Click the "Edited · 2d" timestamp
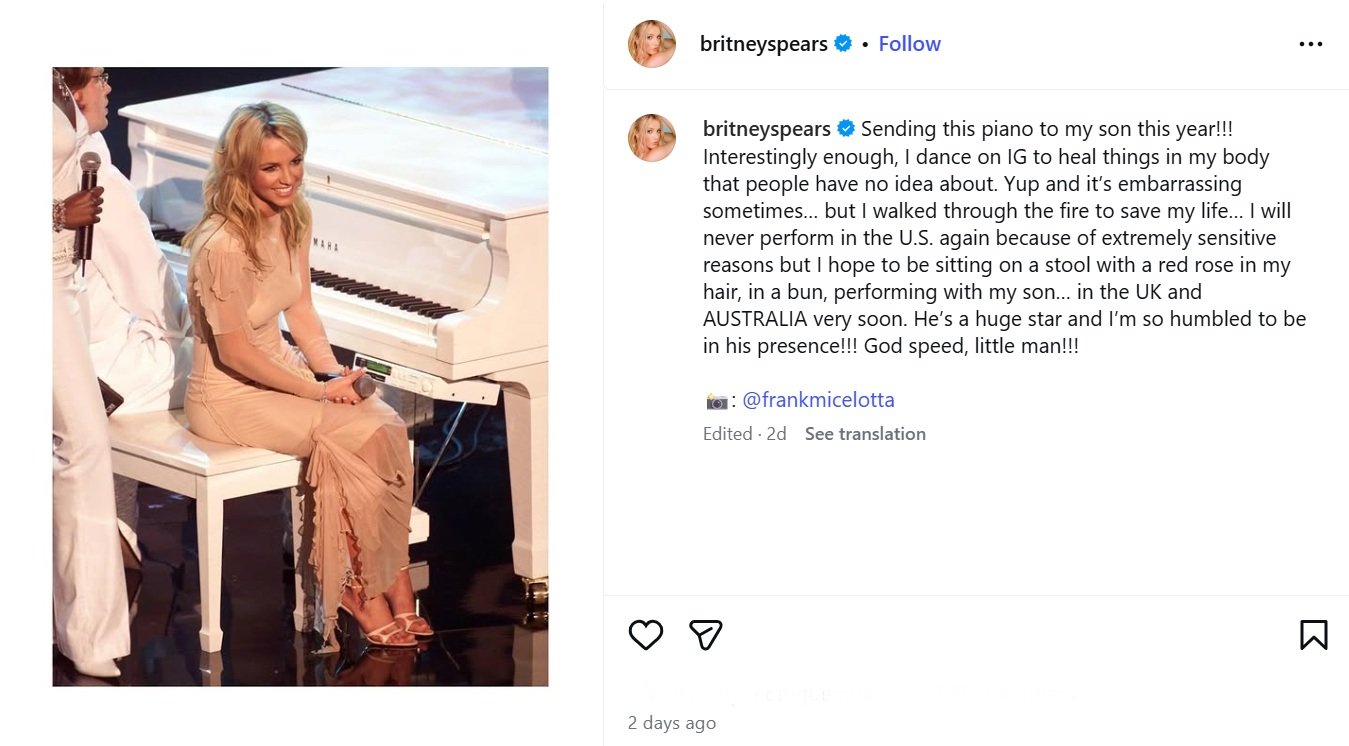1349x746 pixels. [x=744, y=434]
